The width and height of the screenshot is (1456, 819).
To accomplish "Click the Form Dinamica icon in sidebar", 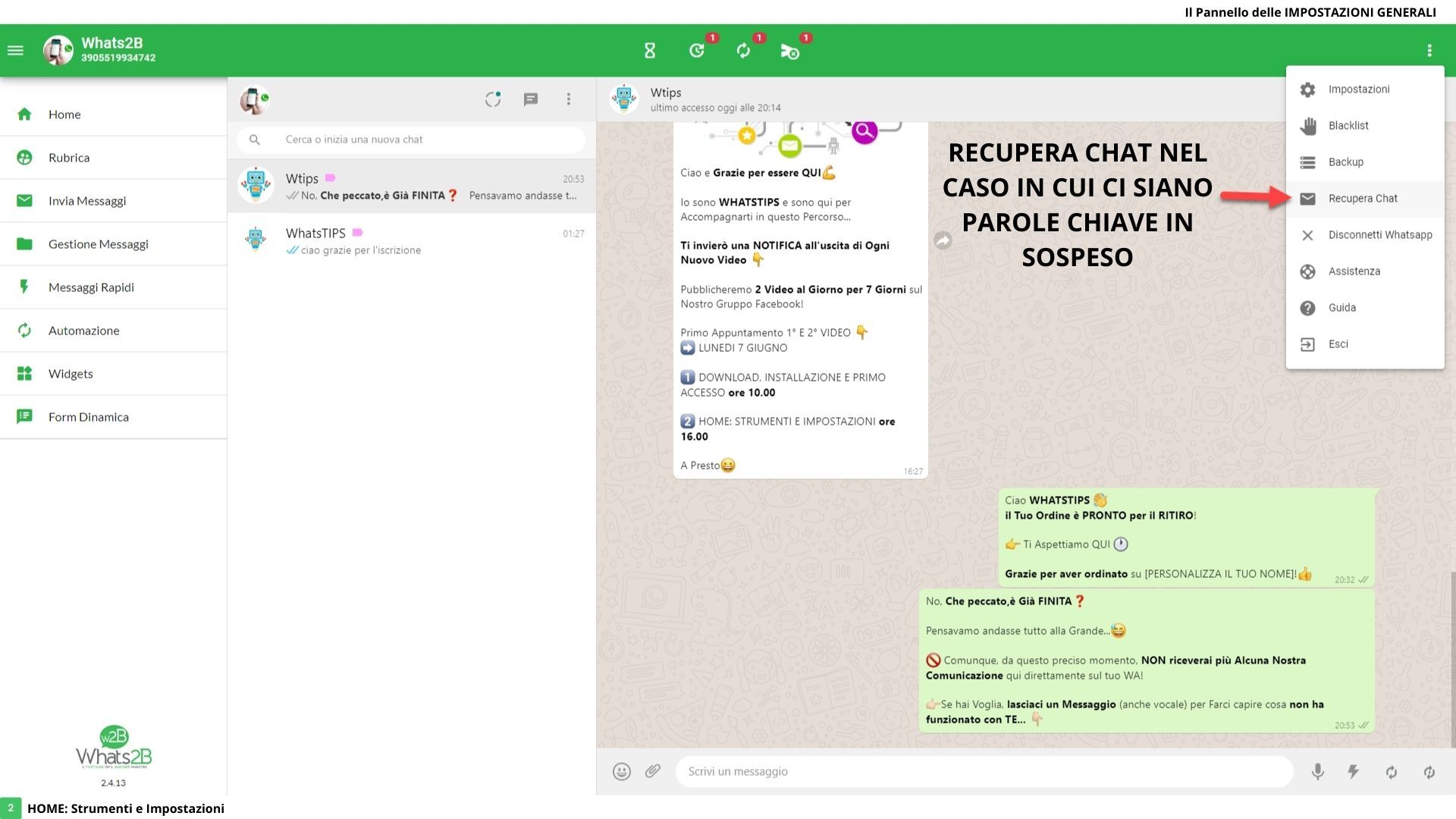I will click(24, 417).
